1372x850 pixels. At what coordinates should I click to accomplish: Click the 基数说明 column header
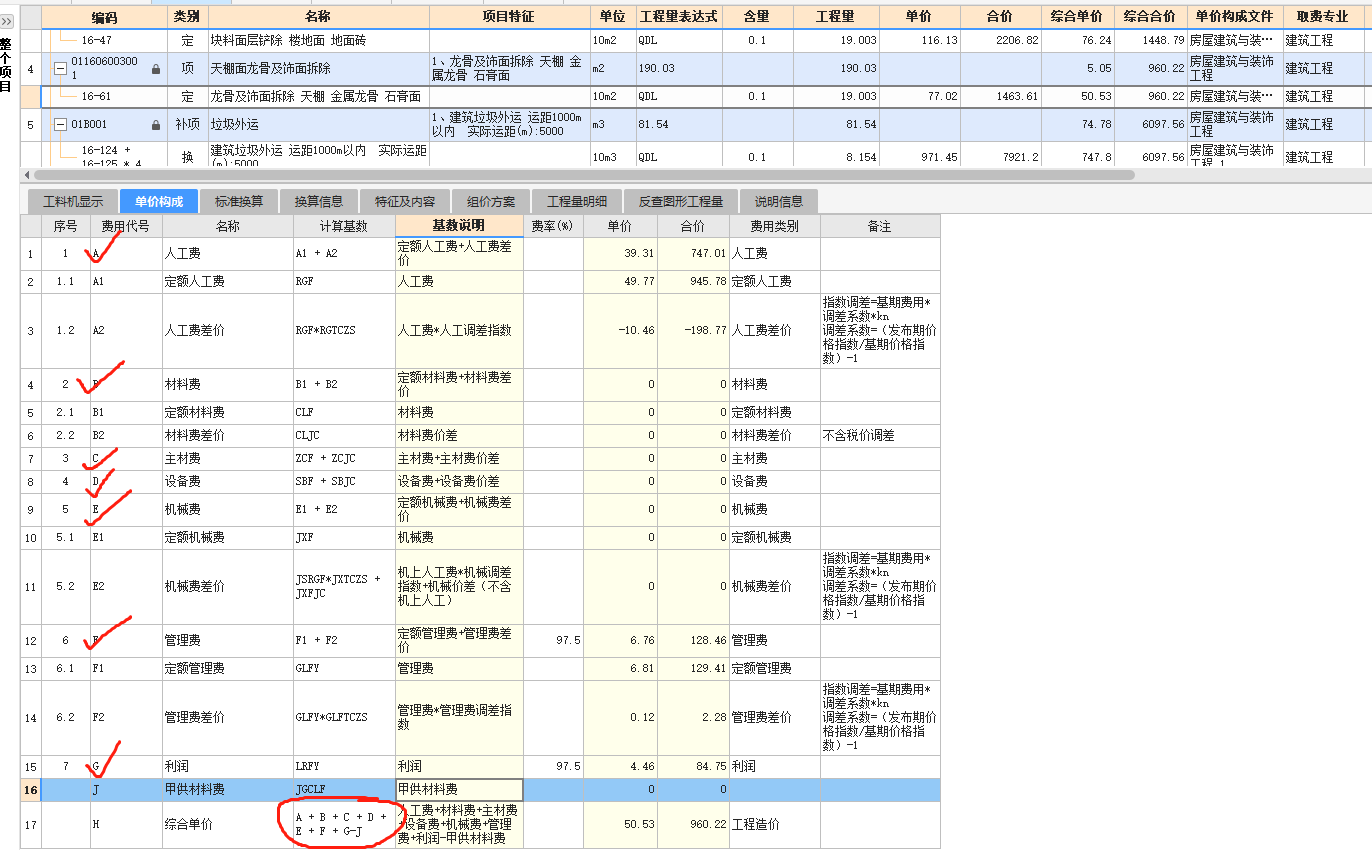coord(459,226)
